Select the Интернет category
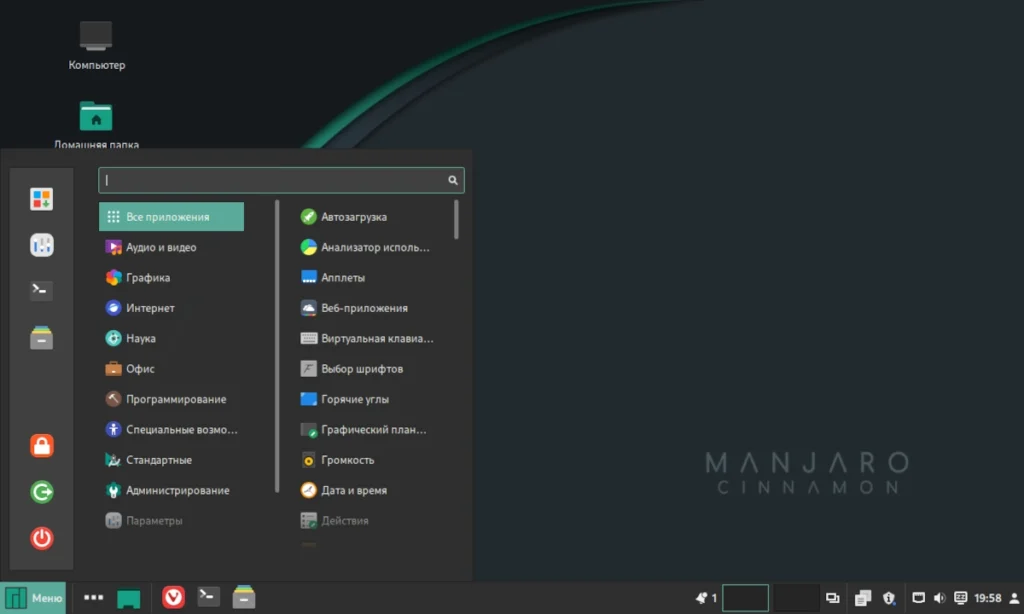Viewport: 1024px width, 614px height. [171, 308]
